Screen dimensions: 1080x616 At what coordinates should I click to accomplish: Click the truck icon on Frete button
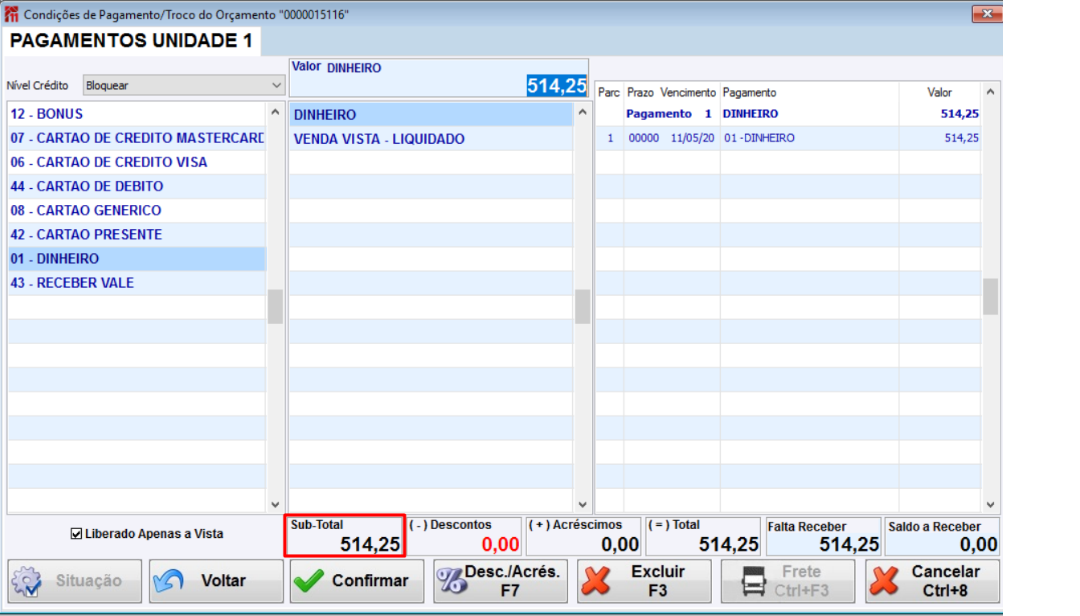point(754,582)
